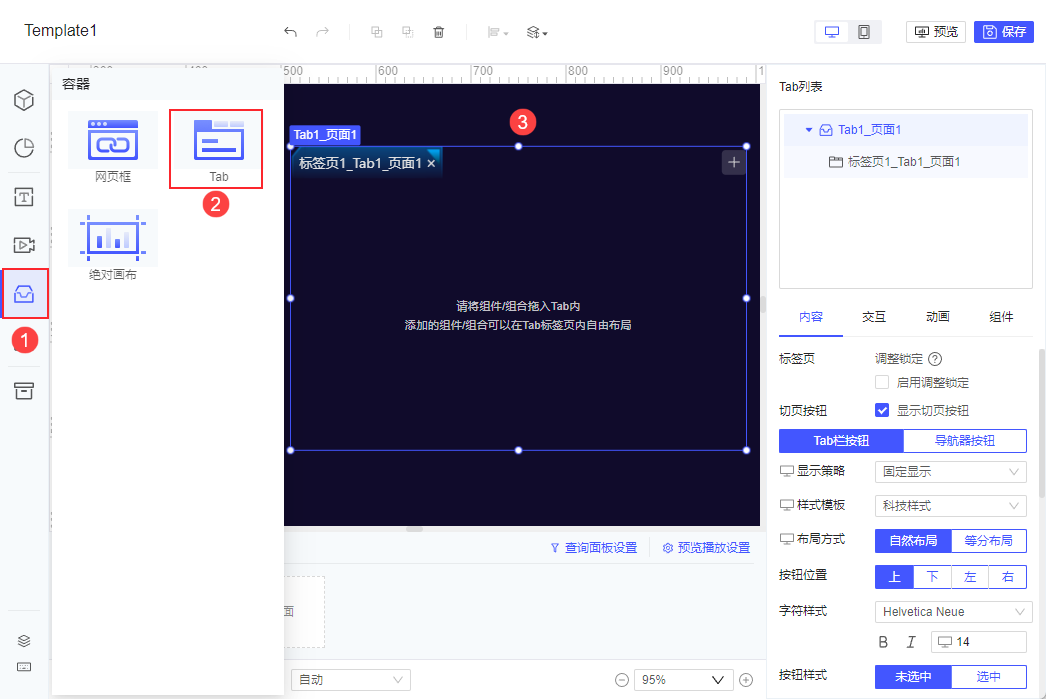Collapse the Tab1_页面1 tree node

809,130
